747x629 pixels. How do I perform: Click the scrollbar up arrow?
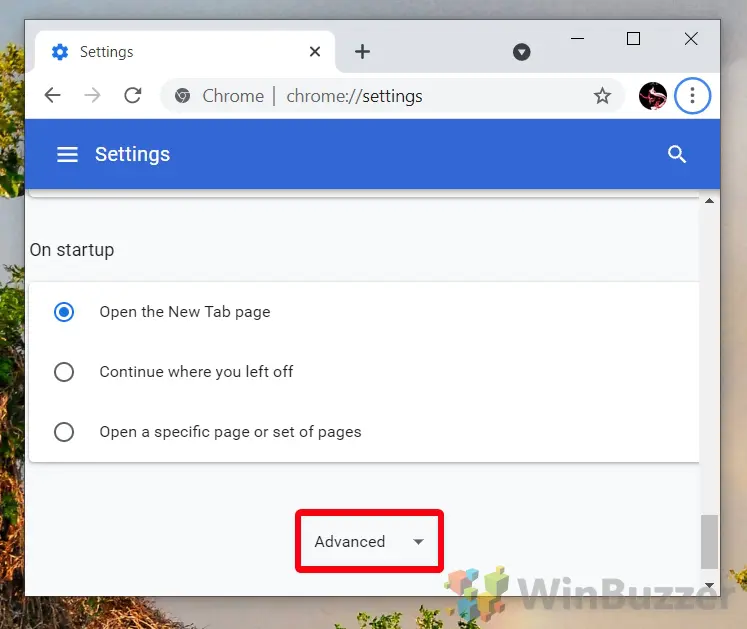(710, 201)
